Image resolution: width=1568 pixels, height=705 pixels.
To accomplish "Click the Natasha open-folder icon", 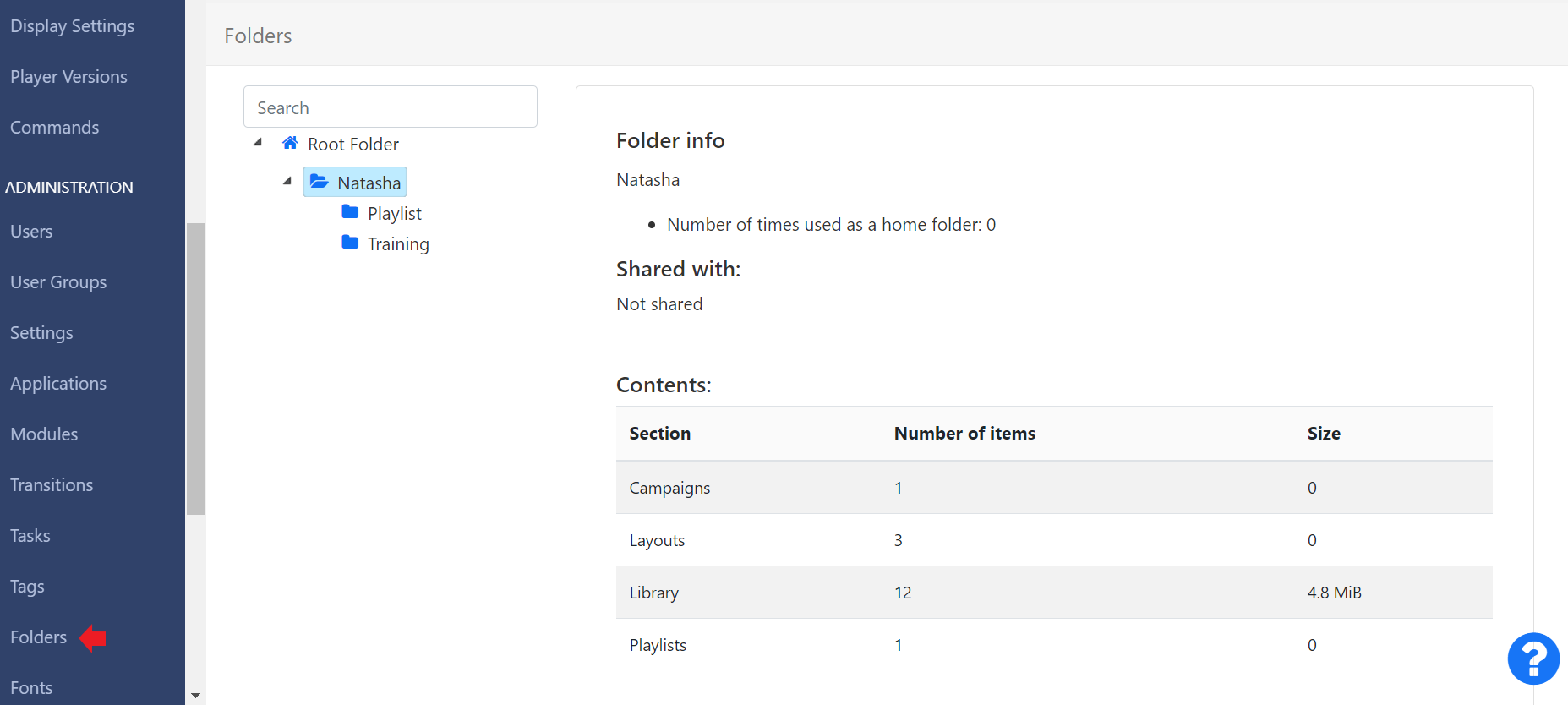I will pyautogui.click(x=319, y=182).
